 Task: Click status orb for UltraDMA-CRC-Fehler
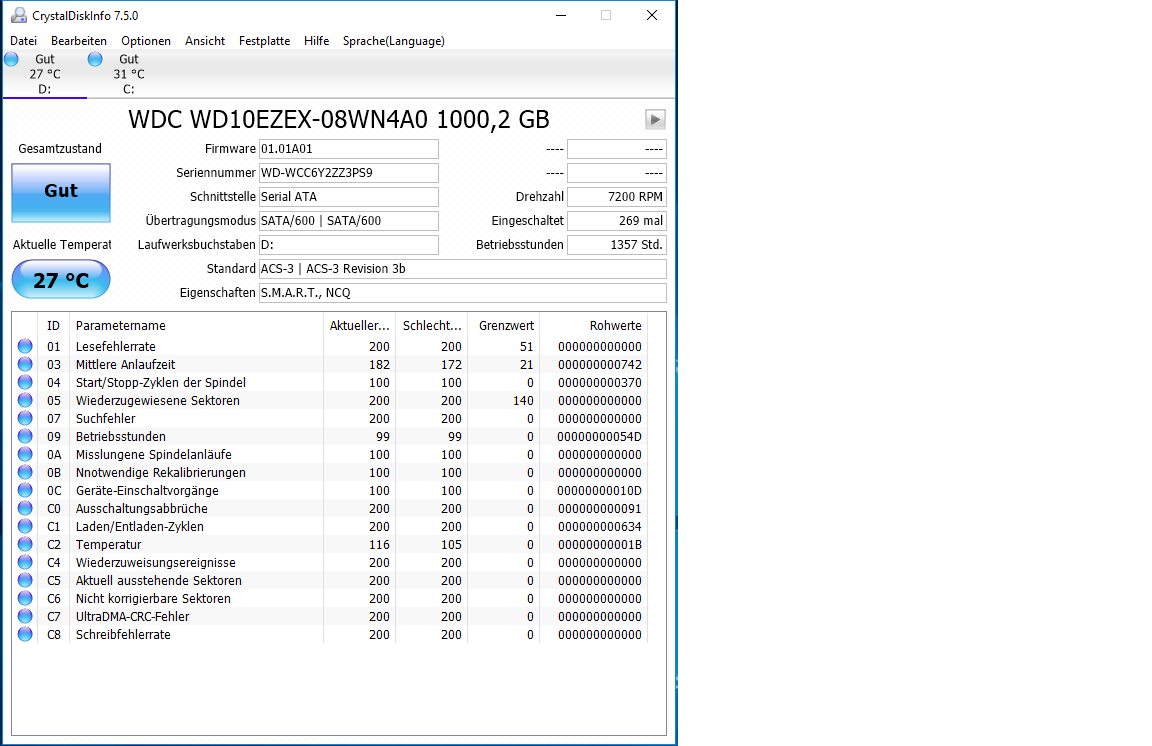click(25, 617)
